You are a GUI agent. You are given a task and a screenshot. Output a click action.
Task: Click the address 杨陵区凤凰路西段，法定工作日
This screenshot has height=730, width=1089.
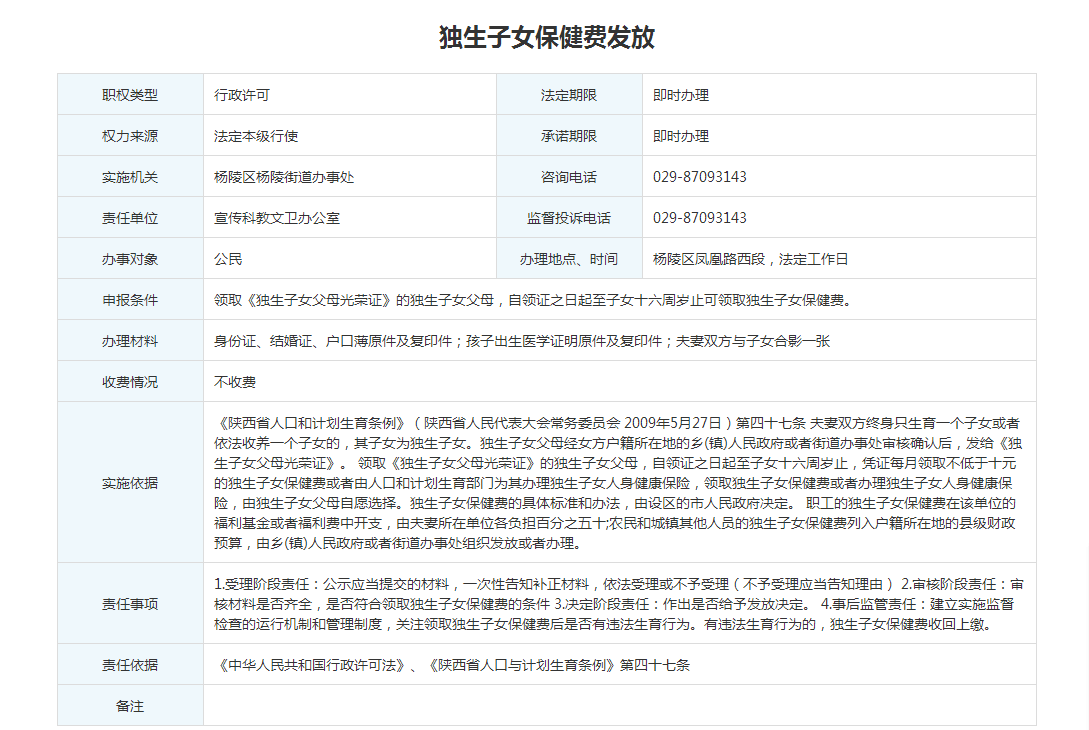[750, 259]
